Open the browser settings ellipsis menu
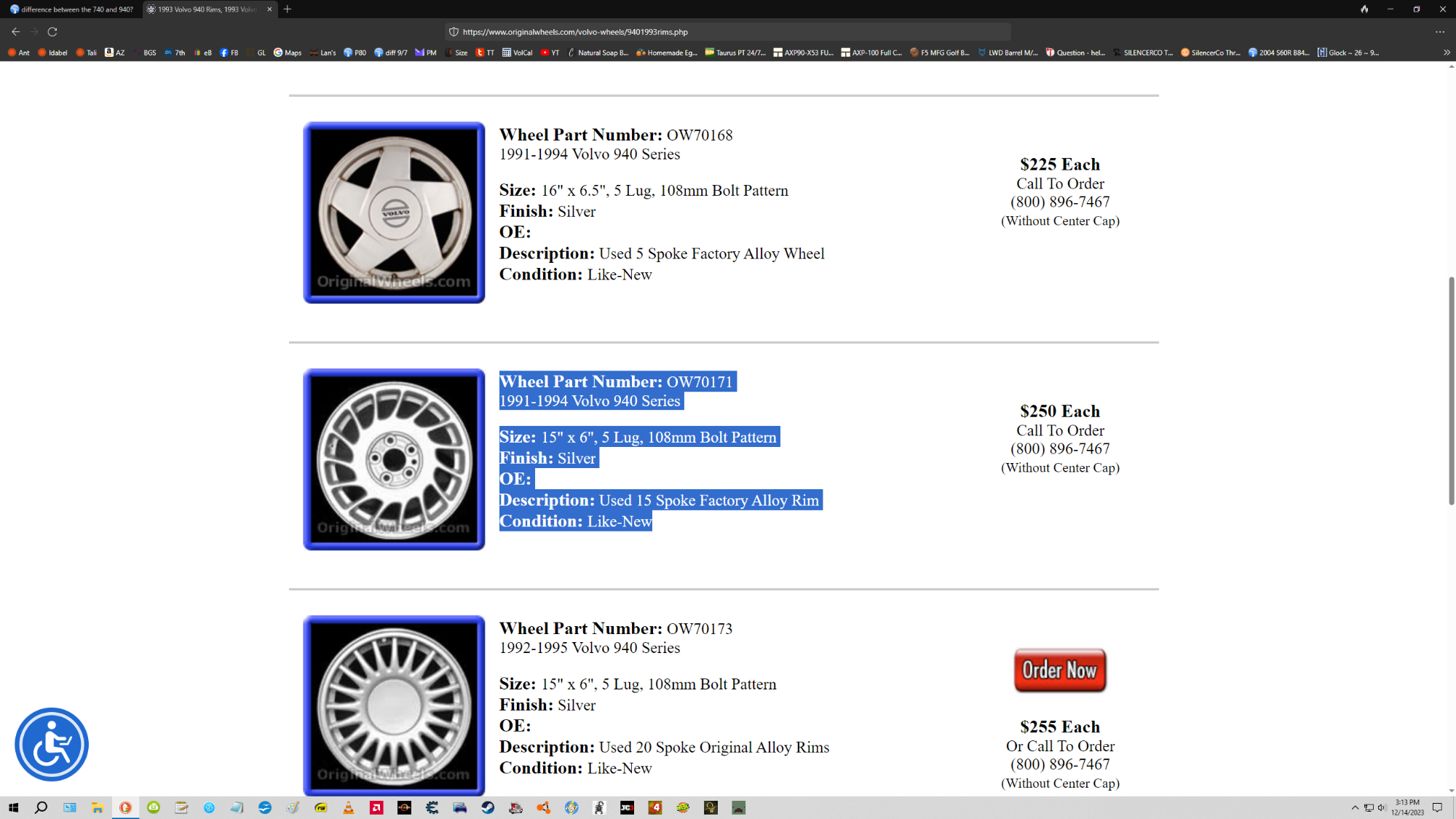 coord(1440,32)
